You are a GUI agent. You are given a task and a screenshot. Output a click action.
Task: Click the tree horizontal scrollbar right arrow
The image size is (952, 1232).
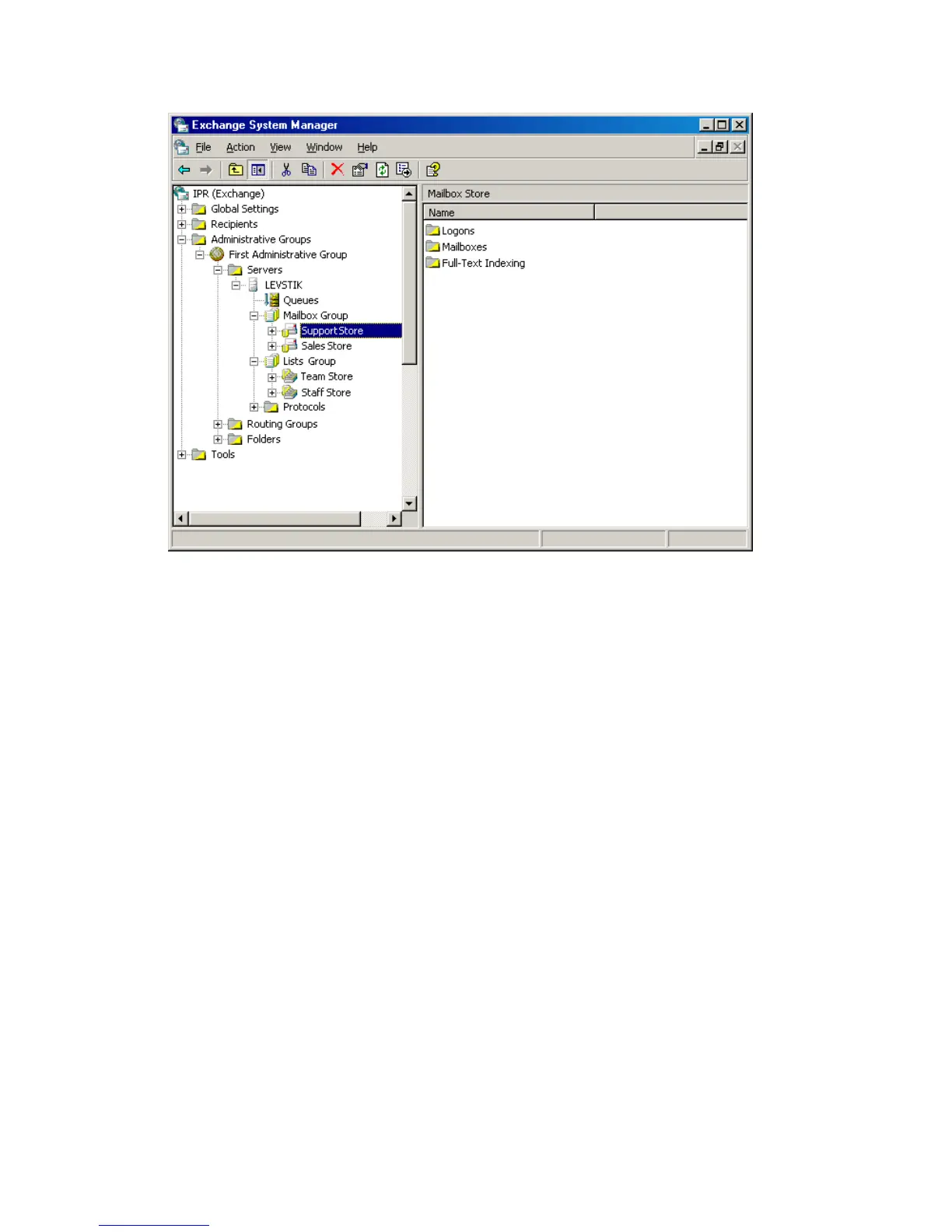[x=394, y=519]
